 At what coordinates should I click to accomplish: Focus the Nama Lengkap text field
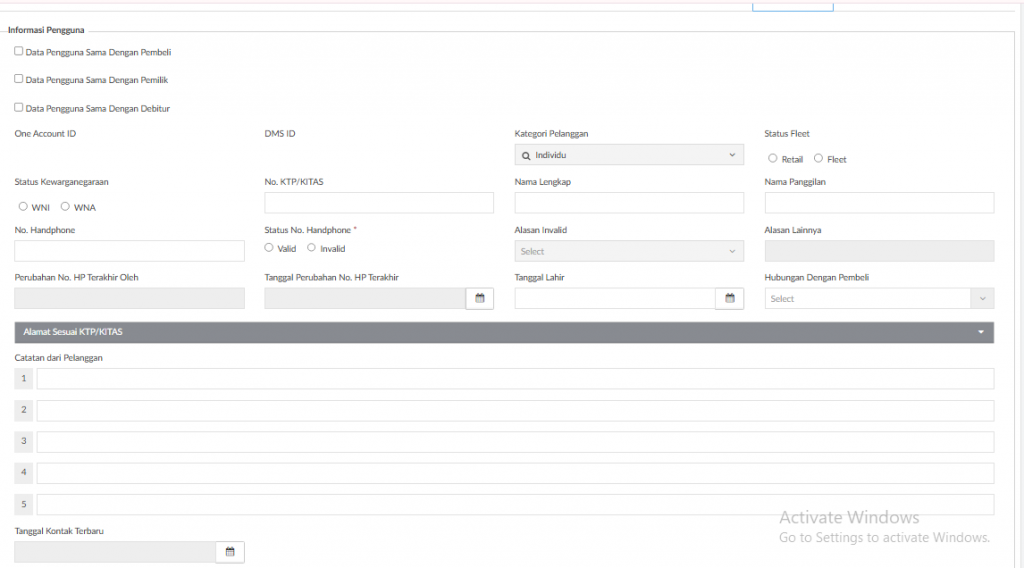(x=629, y=203)
